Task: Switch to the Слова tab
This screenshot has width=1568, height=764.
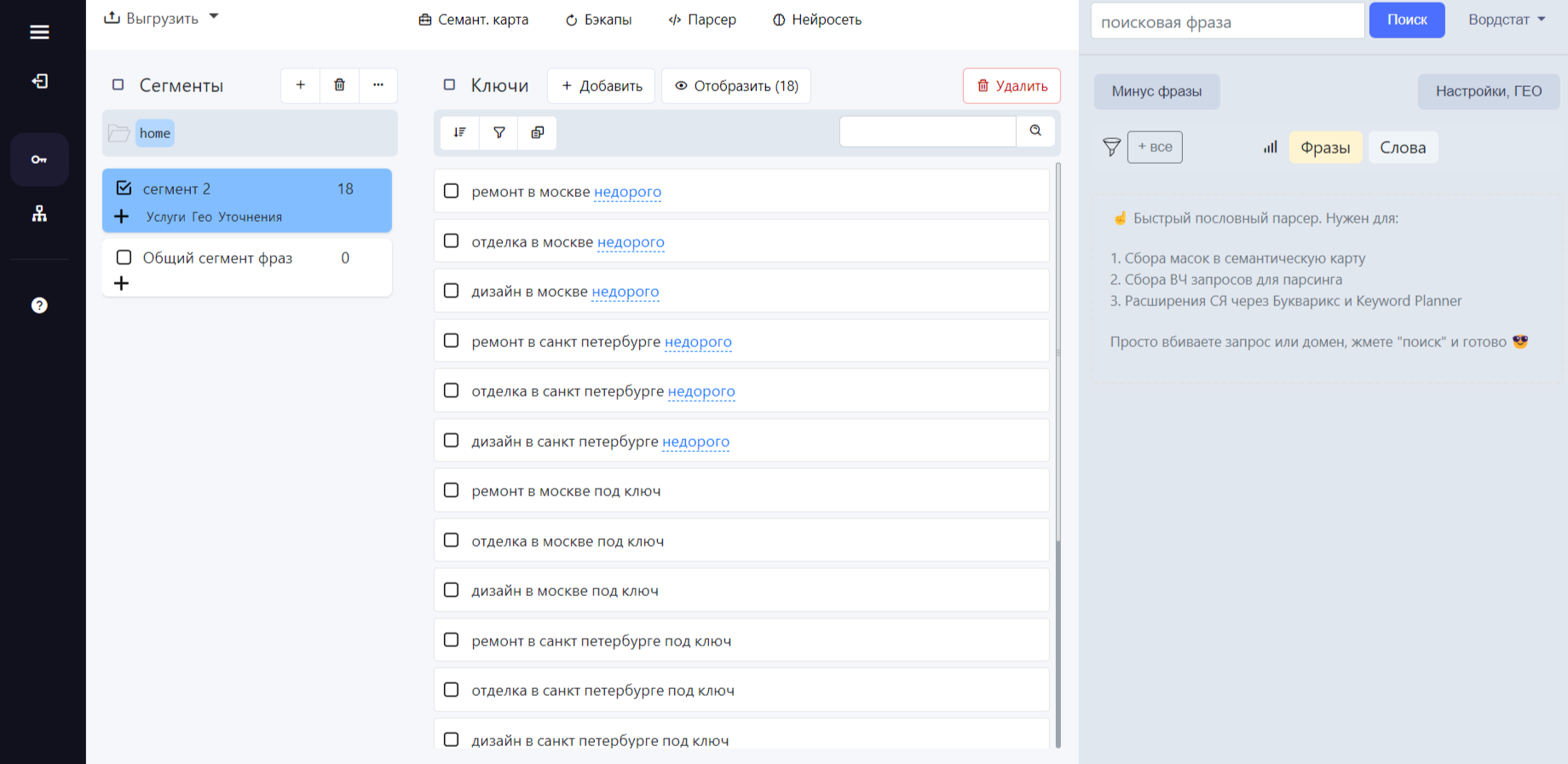Action: click(1403, 148)
